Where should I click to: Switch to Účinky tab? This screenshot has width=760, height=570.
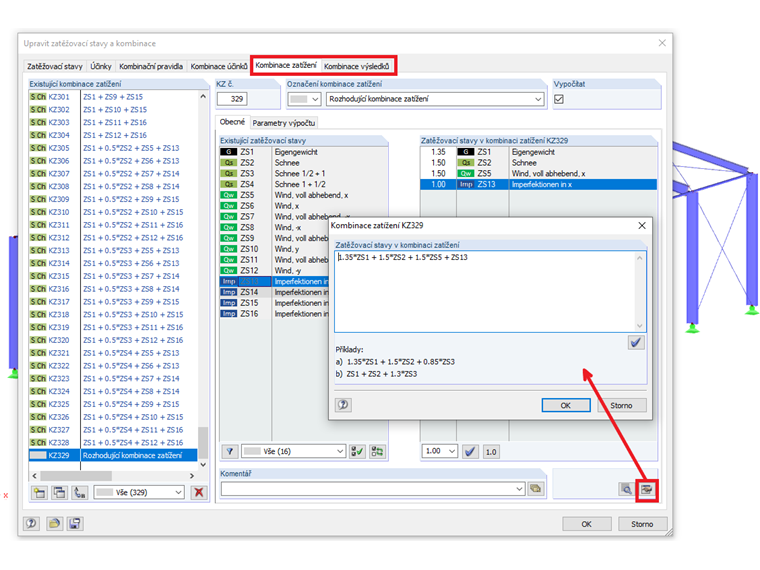101,66
